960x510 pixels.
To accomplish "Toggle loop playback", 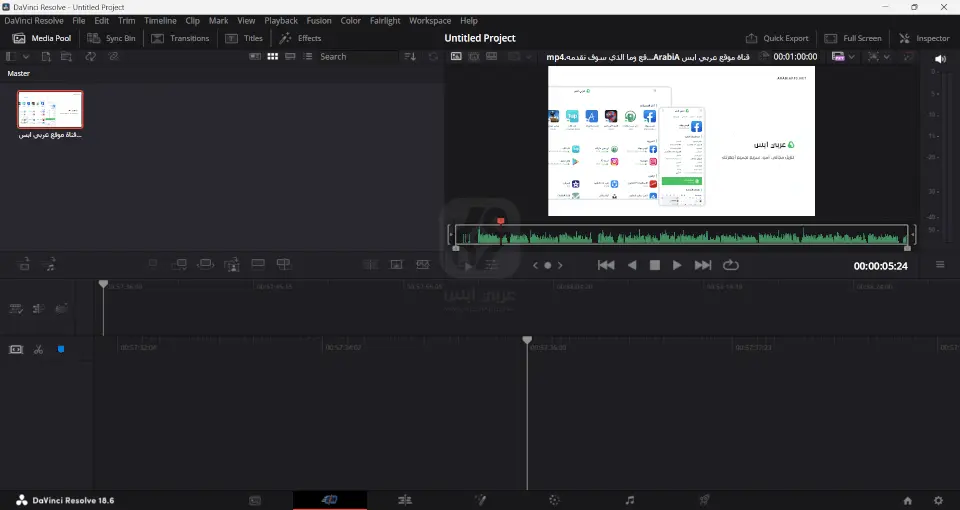I will [731, 265].
